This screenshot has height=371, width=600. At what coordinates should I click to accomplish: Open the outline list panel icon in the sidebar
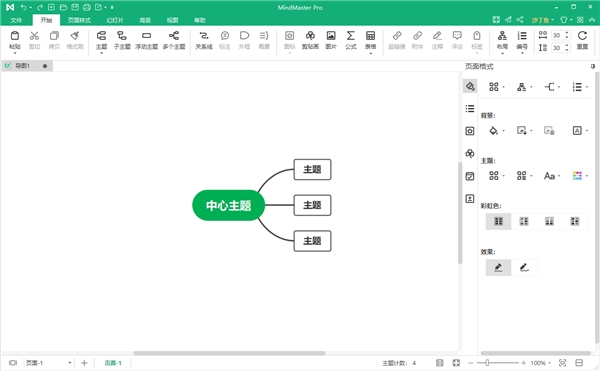tap(470, 109)
